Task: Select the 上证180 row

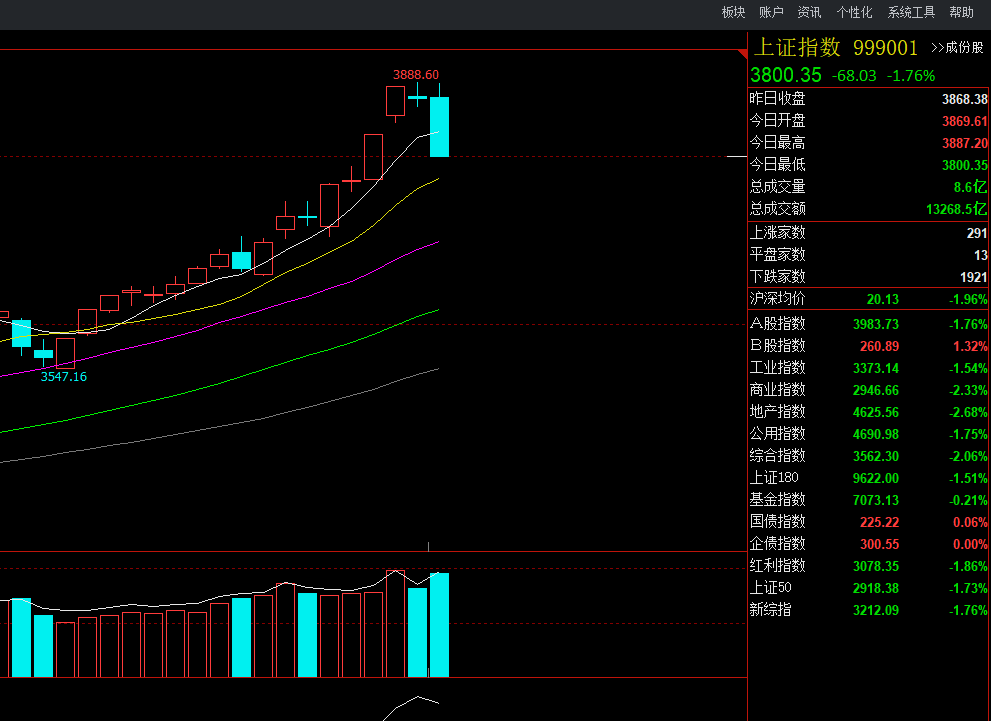Action: 868,478
